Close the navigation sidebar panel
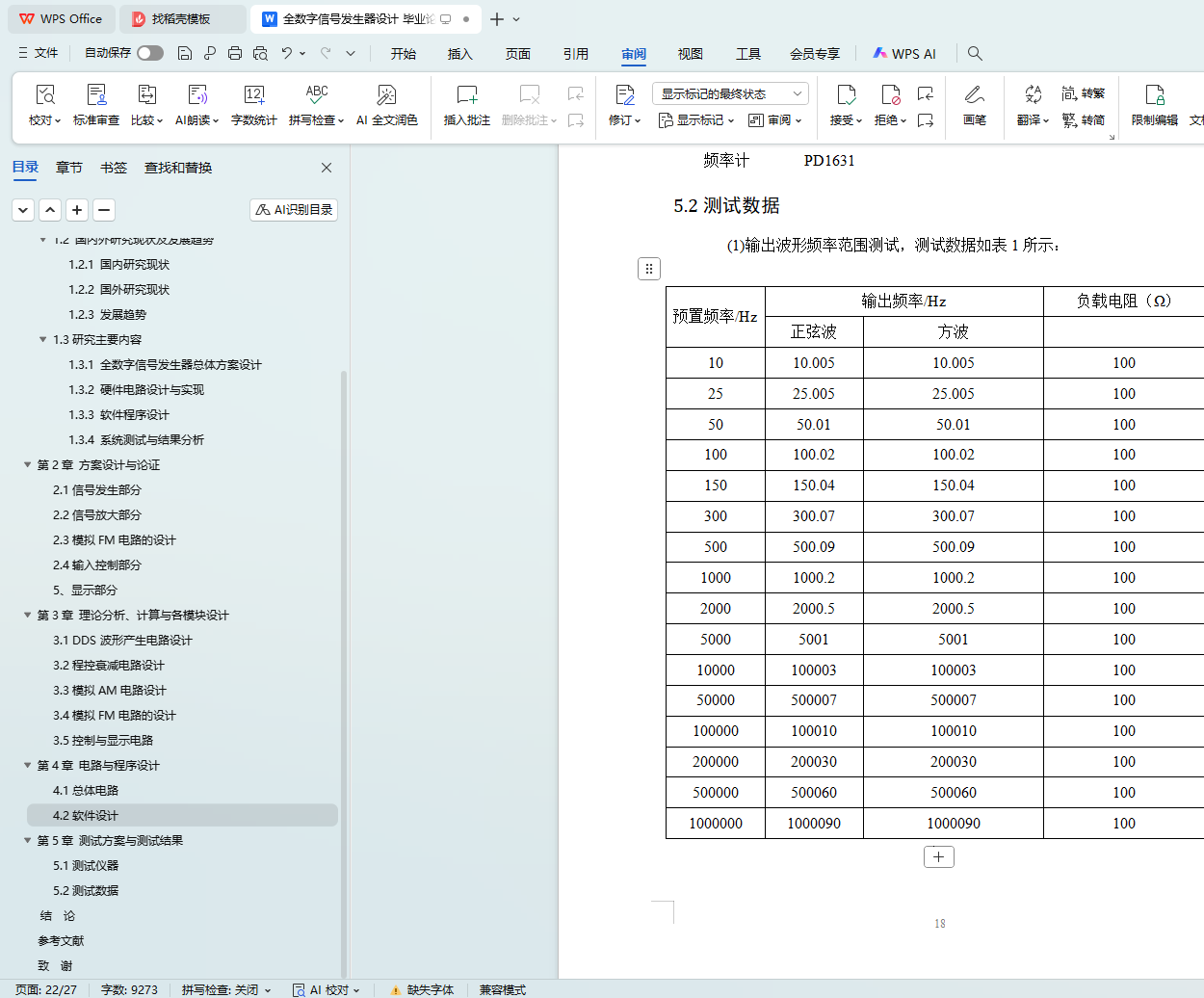Image resolution: width=1204 pixels, height=998 pixels. (327, 168)
